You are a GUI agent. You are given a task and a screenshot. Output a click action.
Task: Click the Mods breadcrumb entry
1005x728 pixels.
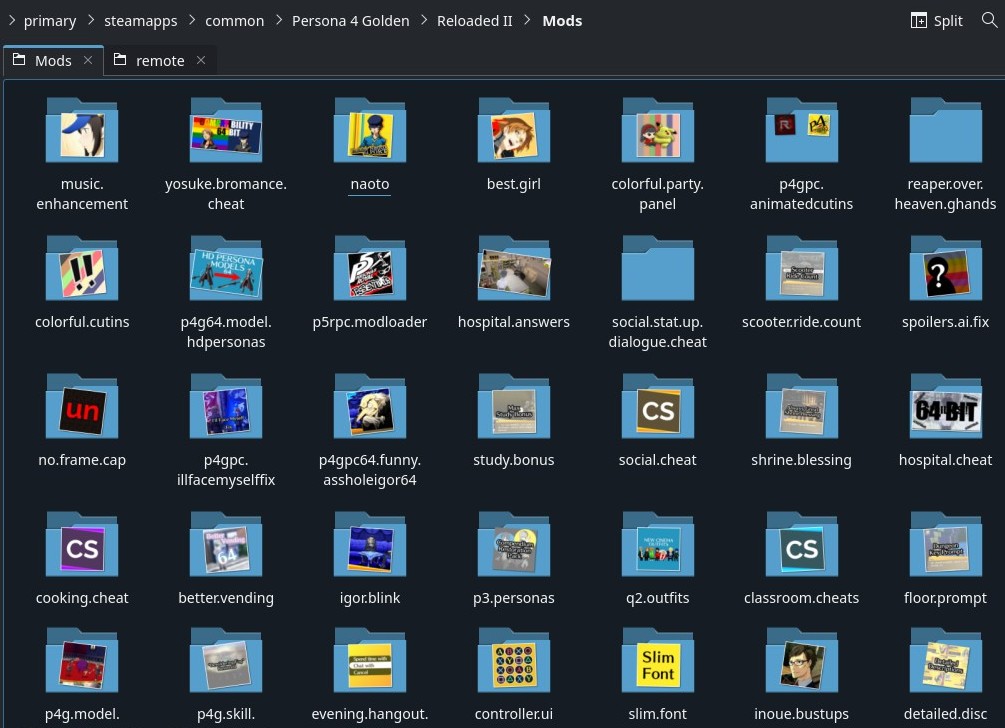pos(562,21)
